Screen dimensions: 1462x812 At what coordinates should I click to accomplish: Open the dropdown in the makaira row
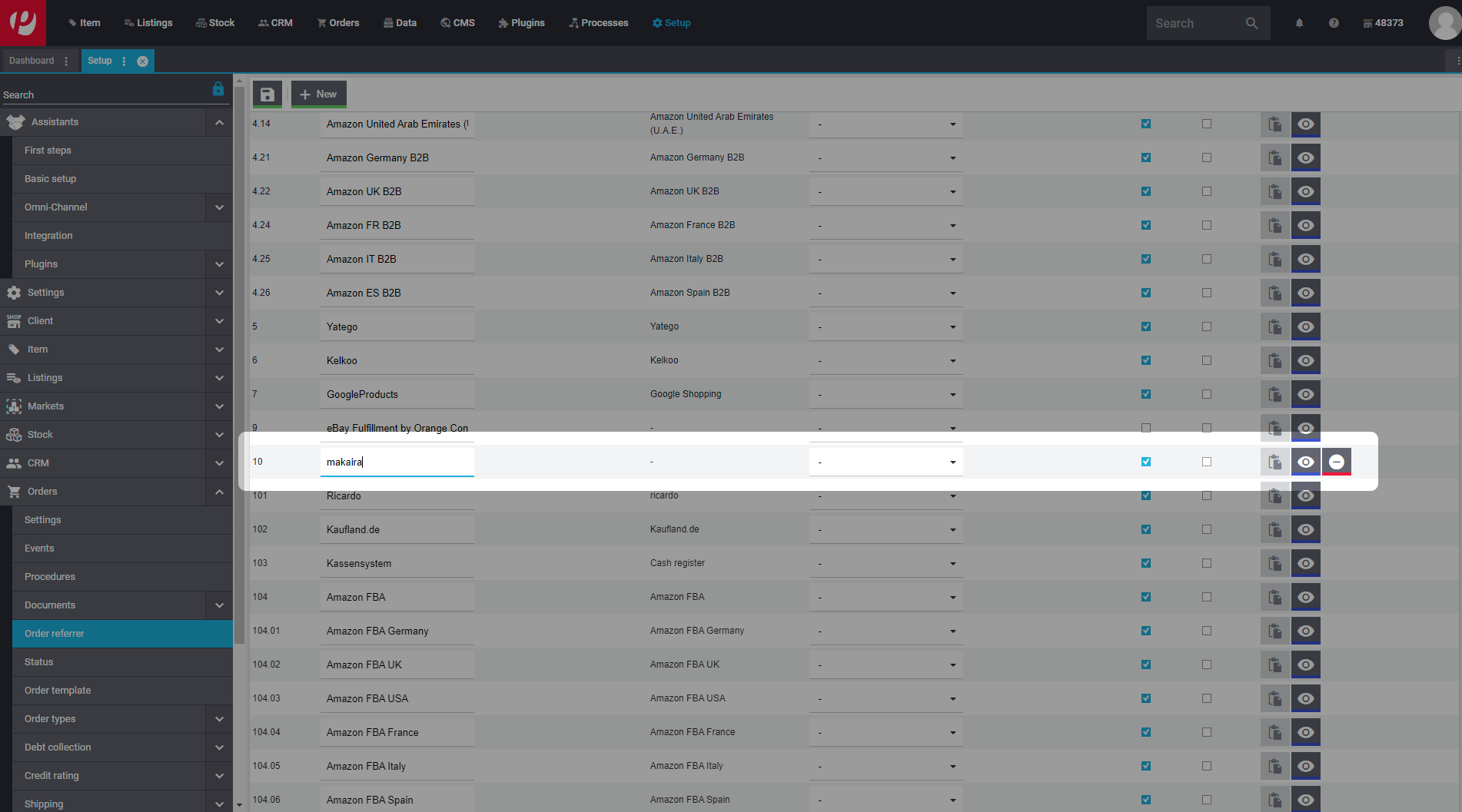tap(886, 462)
